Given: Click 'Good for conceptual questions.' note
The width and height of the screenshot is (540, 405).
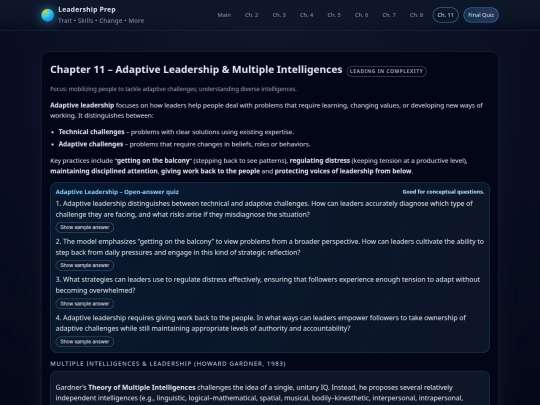Looking at the screenshot, I should point(443,192).
